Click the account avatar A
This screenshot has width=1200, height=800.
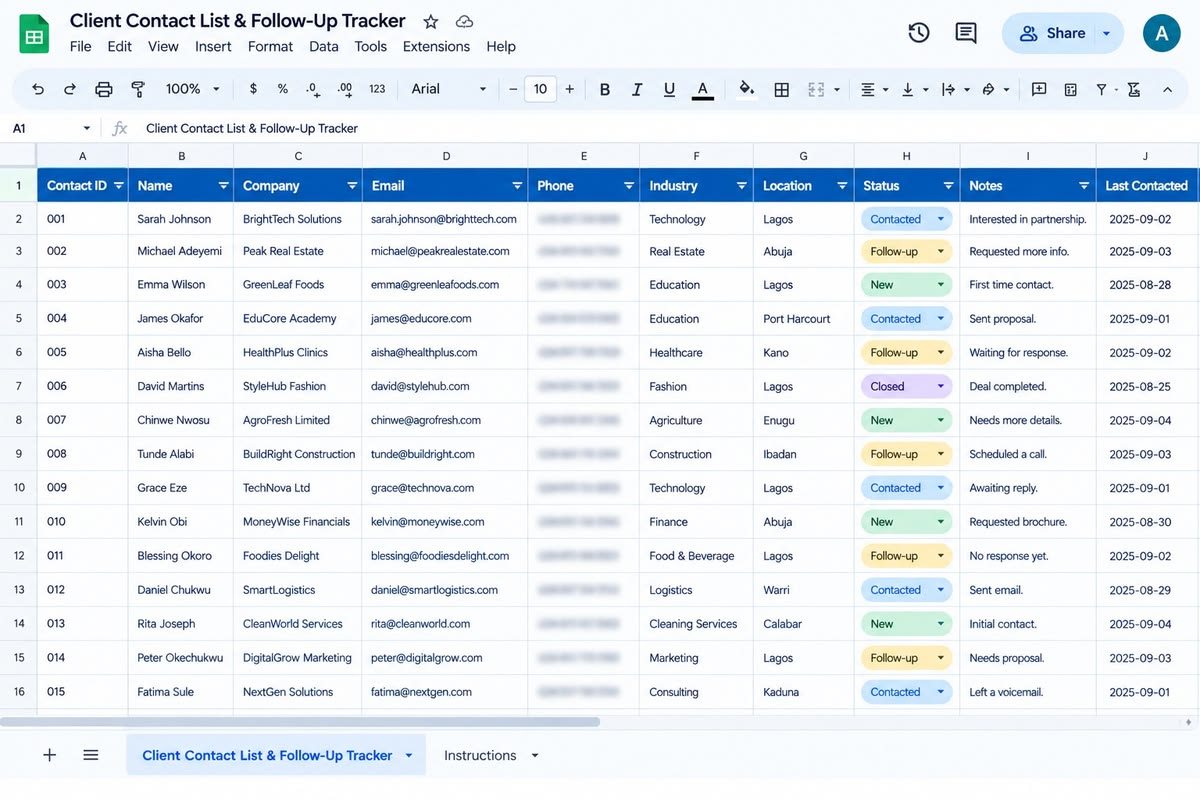click(x=1161, y=33)
